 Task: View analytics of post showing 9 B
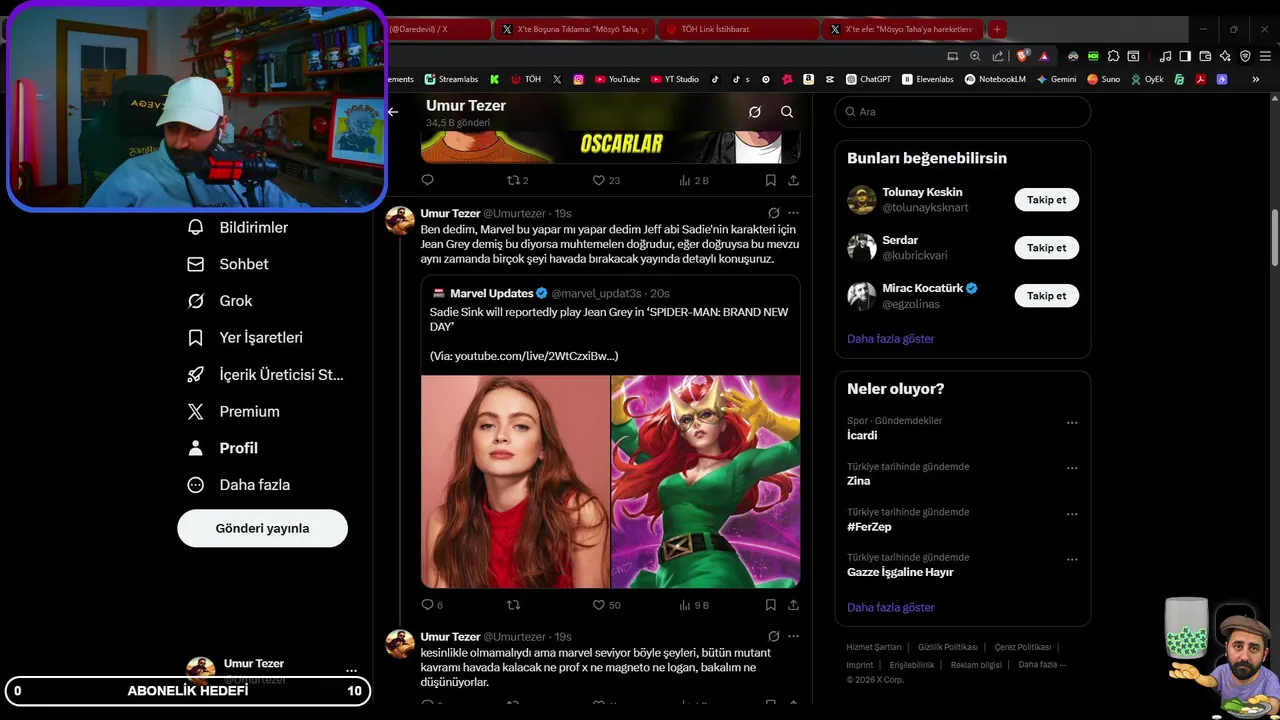[693, 605]
